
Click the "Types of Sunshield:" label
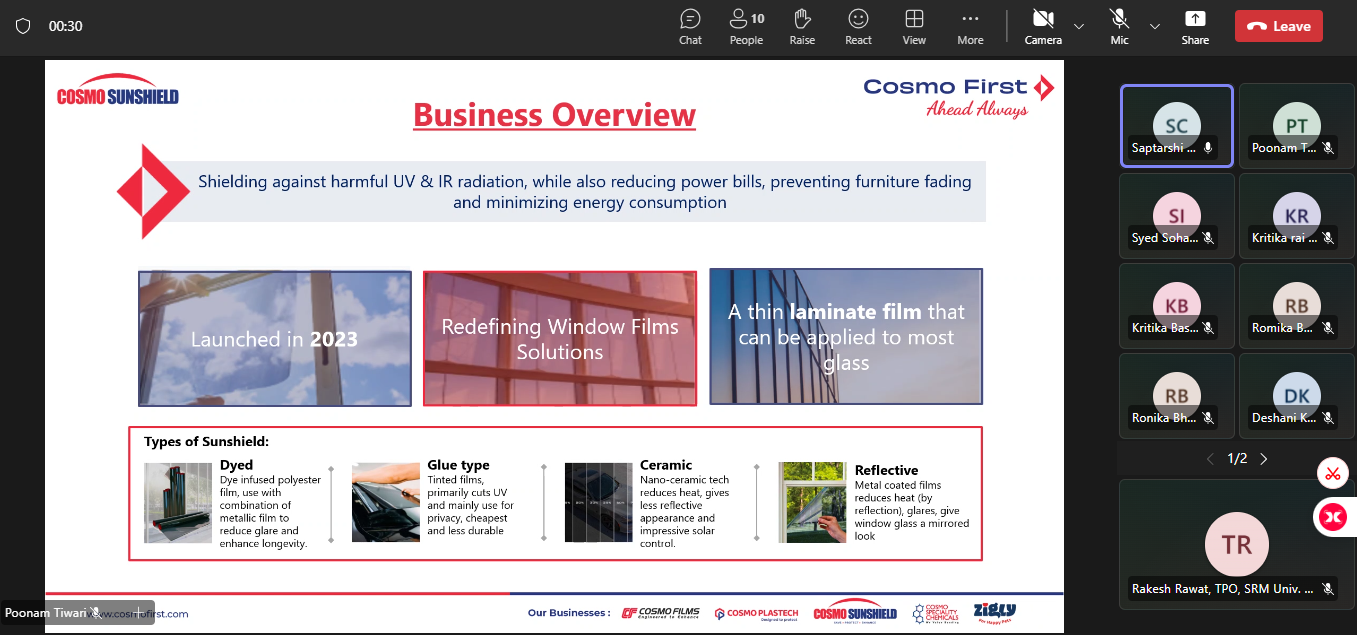tap(207, 442)
